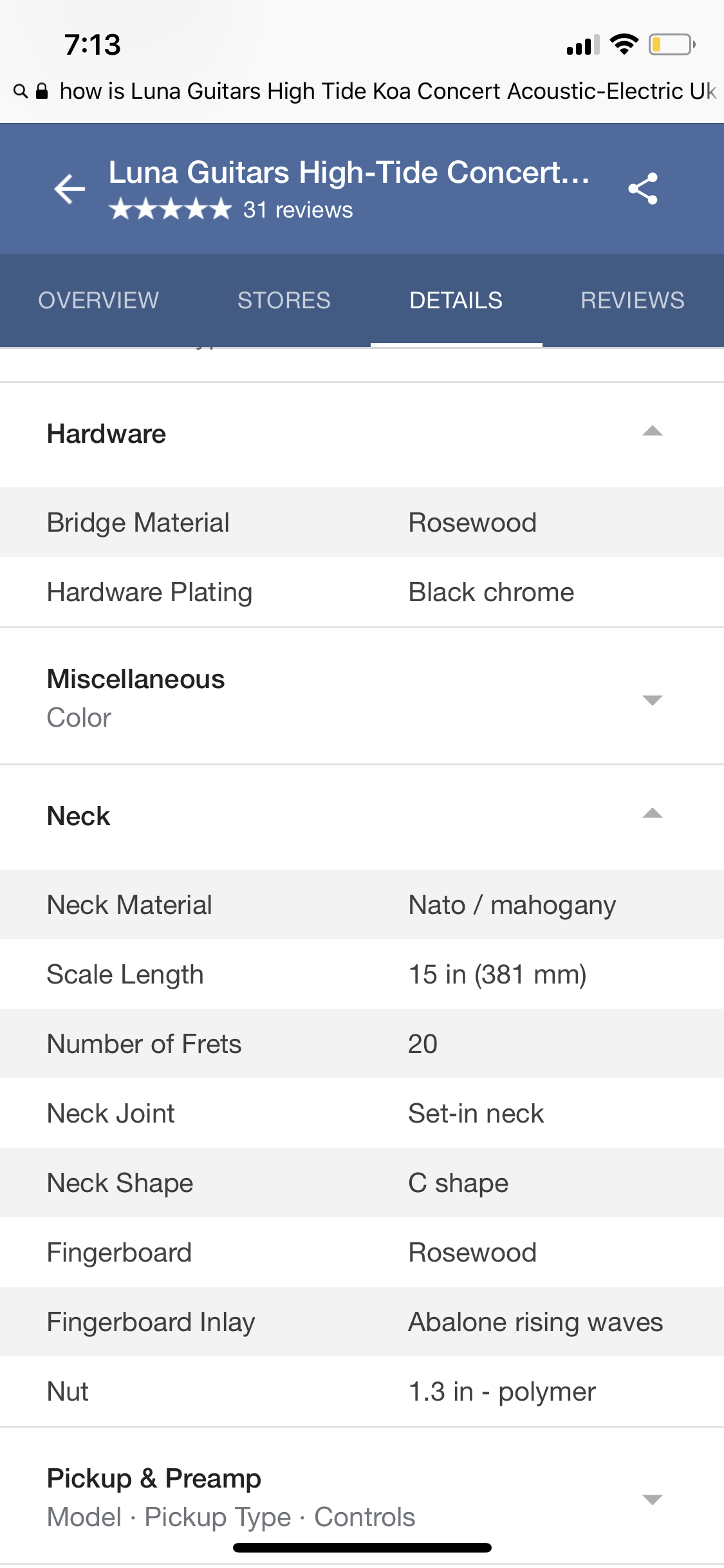
Task: Open the 31 reviews link
Action: (298, 210)
